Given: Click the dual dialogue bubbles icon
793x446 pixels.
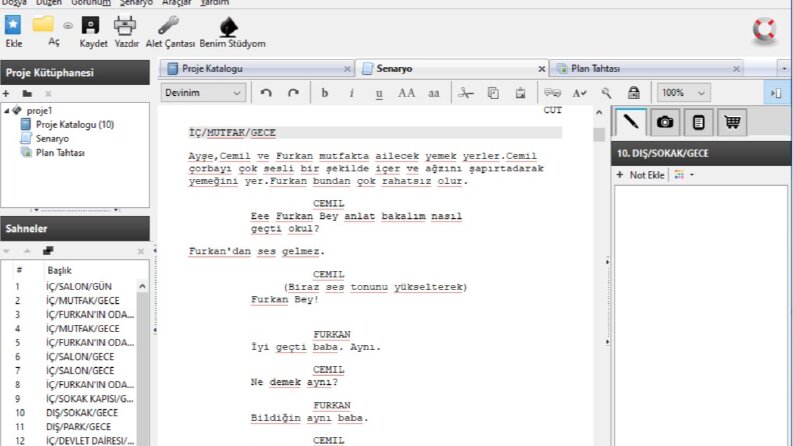Looking at the screenshot, I should coord(552,93).
